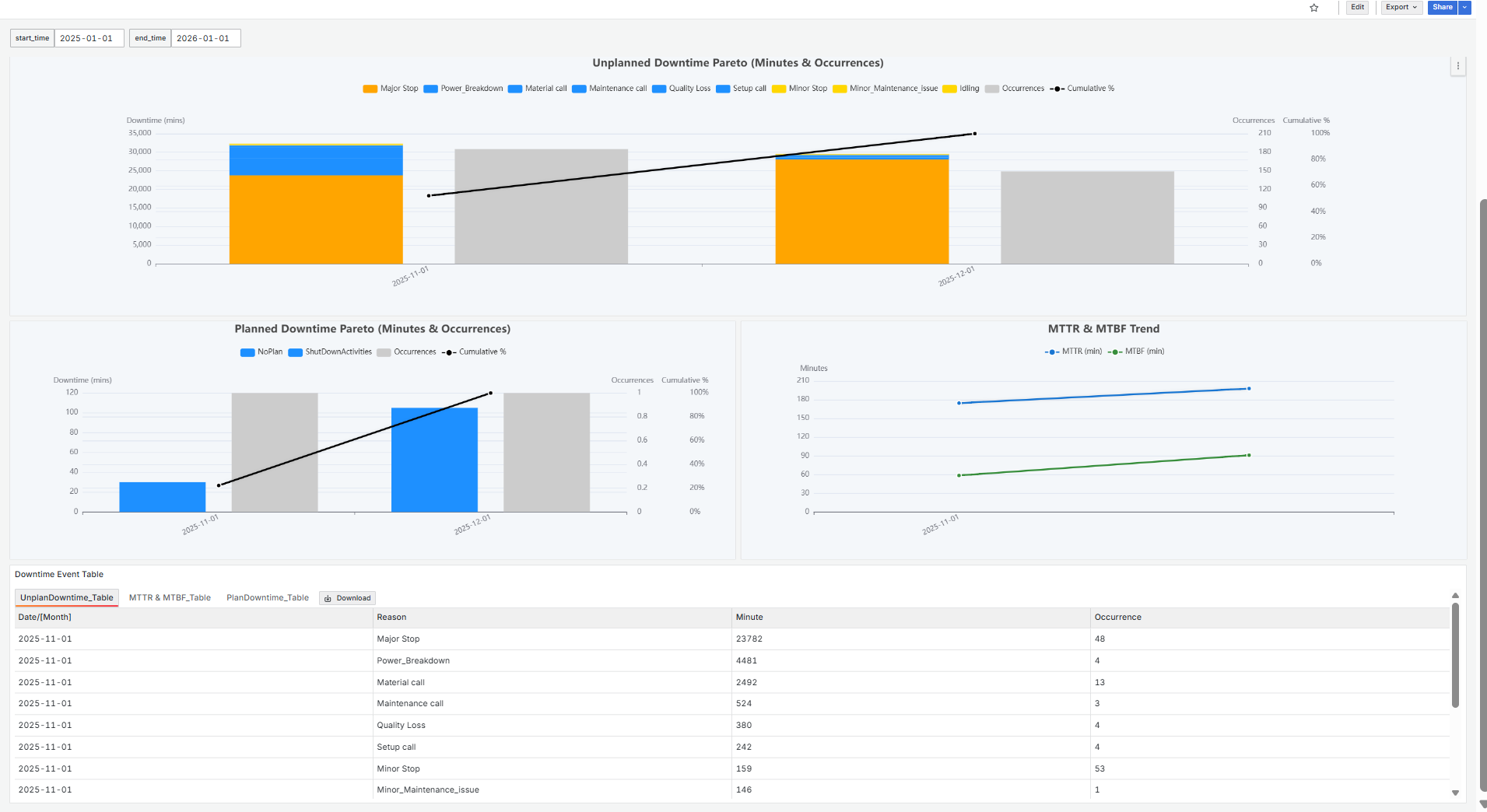Click the blue Share button

1442,7
